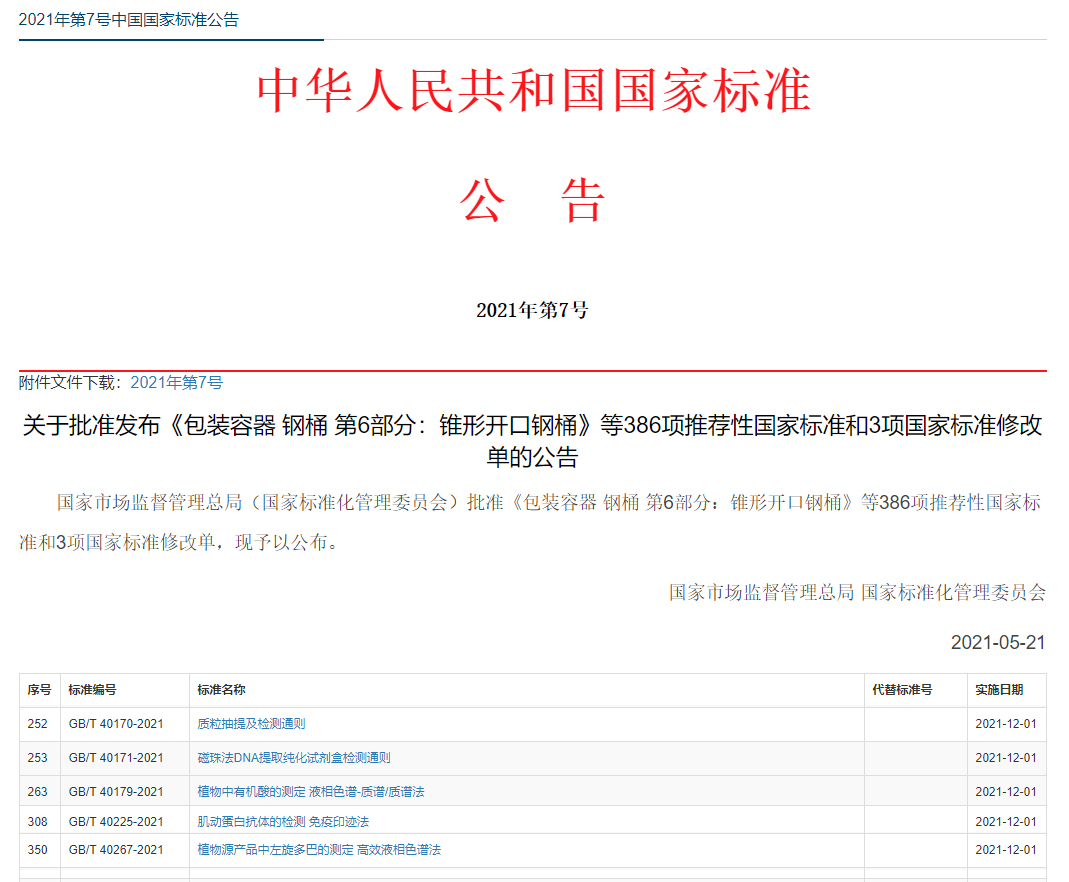The height and width of the screenshot is (882, 1069).
Task: Click the 序号 column header
Action: pos(39,690)
